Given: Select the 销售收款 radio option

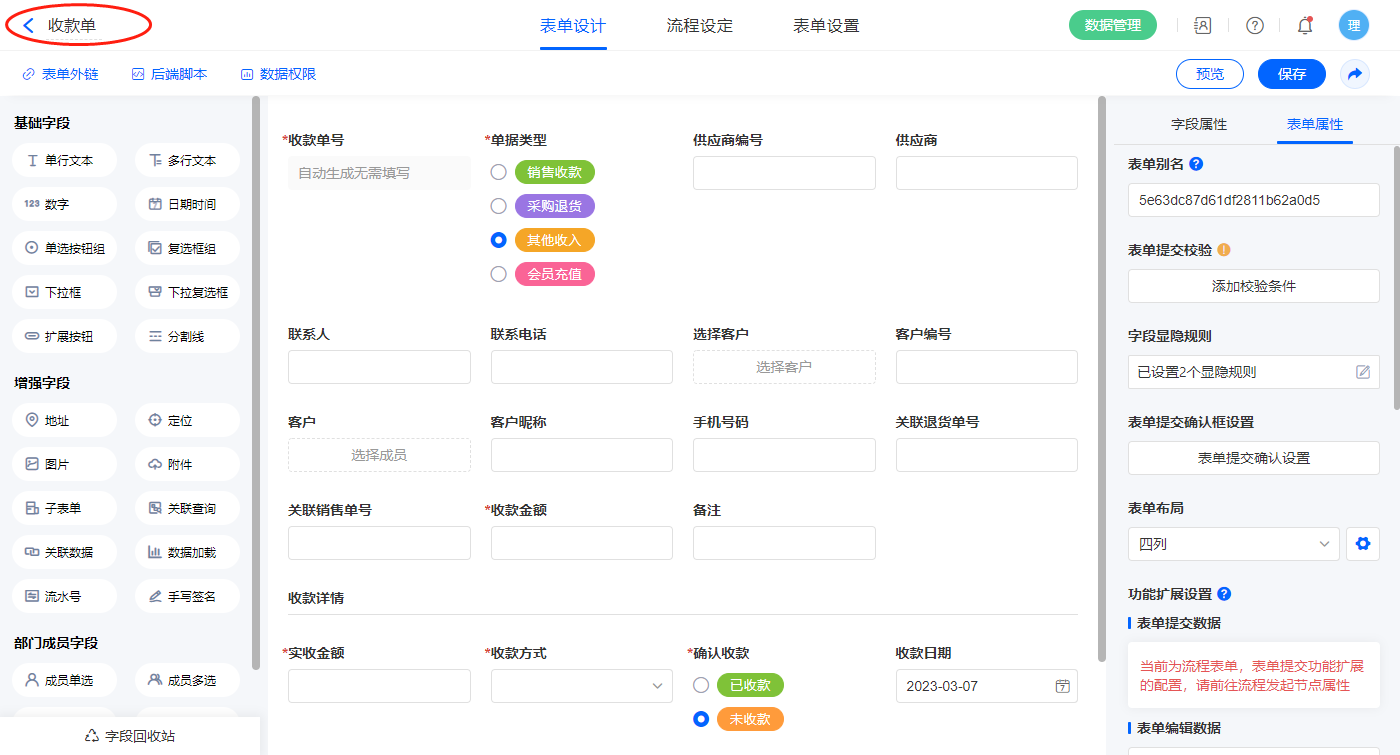Looking at the screenshot, I should (x=498, y=172).
